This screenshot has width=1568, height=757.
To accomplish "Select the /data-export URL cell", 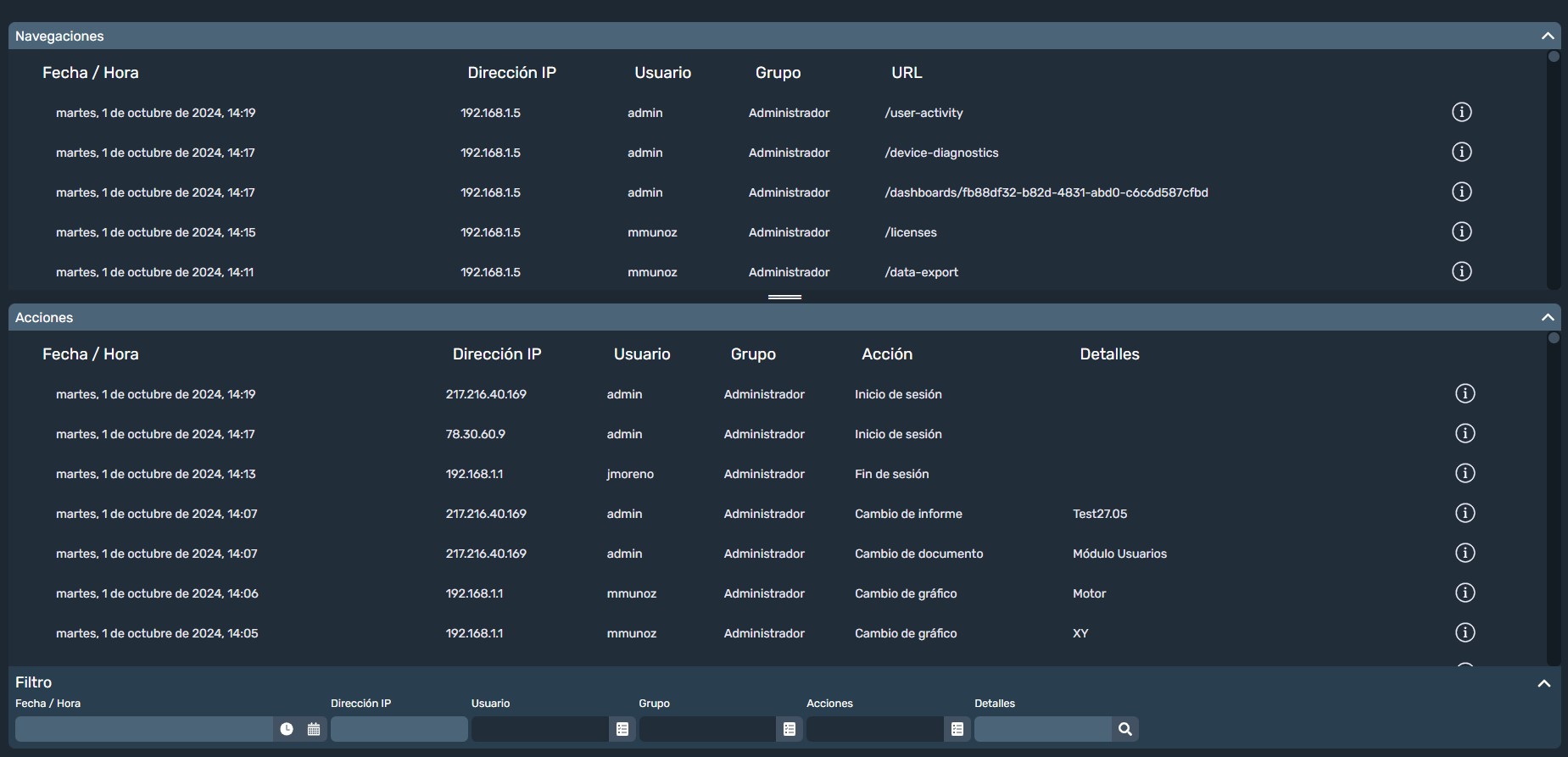I will pyautogui.click(x=921, y=272).
